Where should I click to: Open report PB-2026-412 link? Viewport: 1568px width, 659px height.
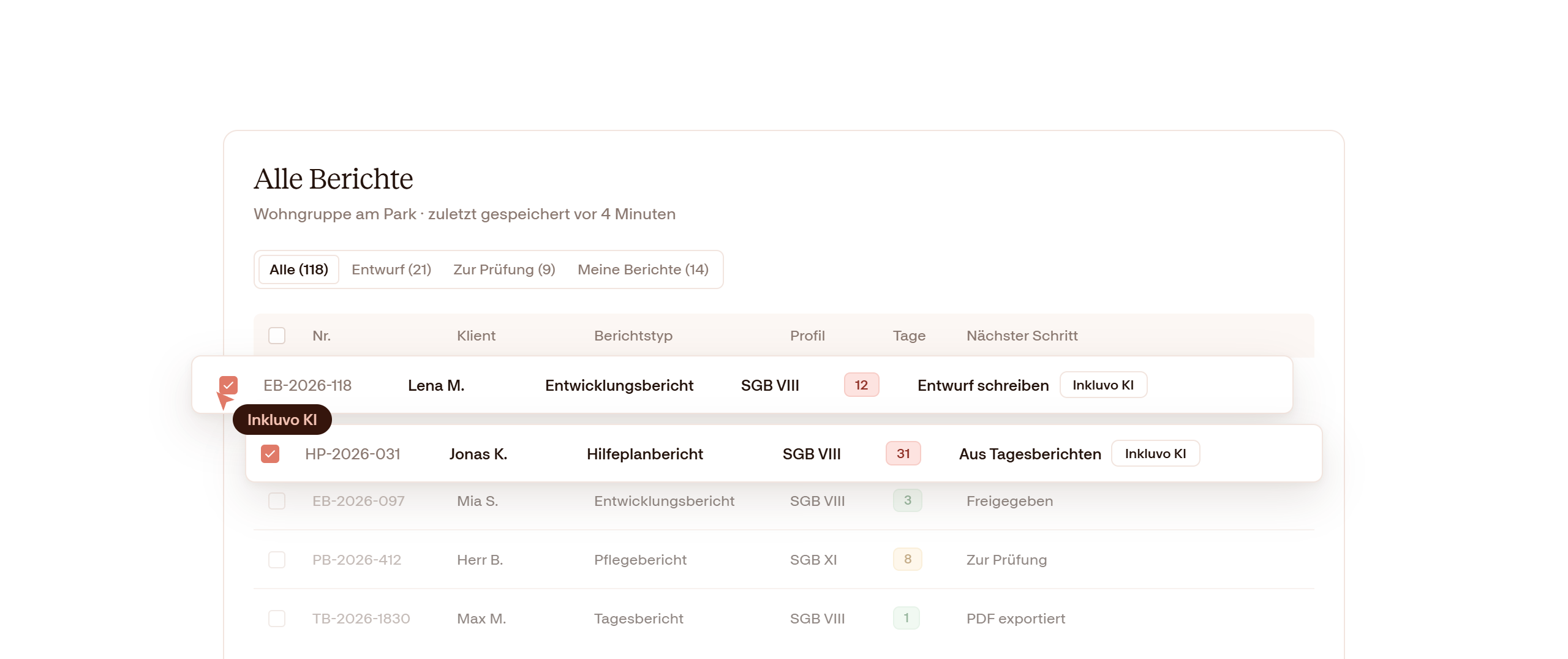(356, 560)
